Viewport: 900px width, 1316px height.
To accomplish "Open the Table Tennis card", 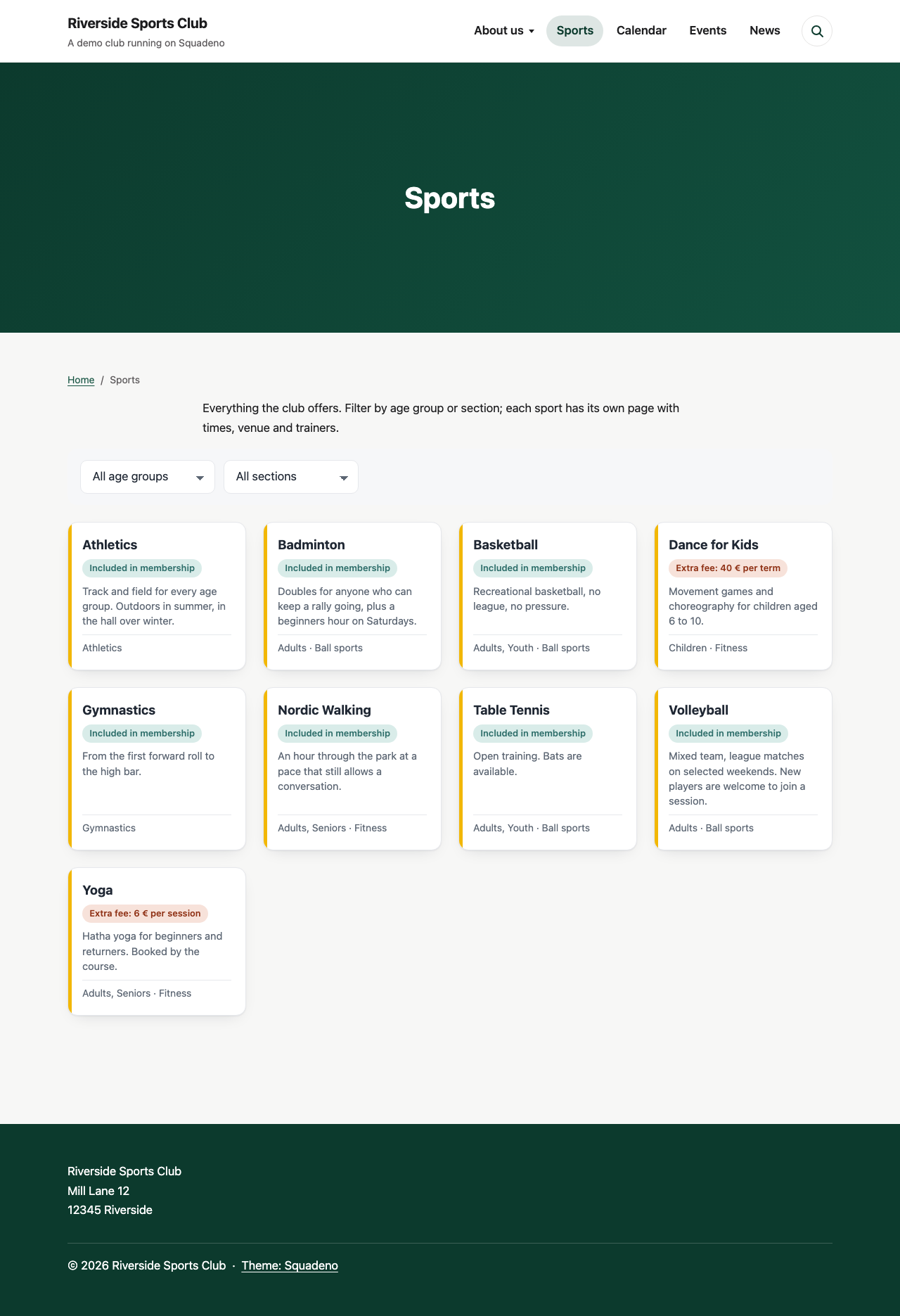I will pos(548,769).
